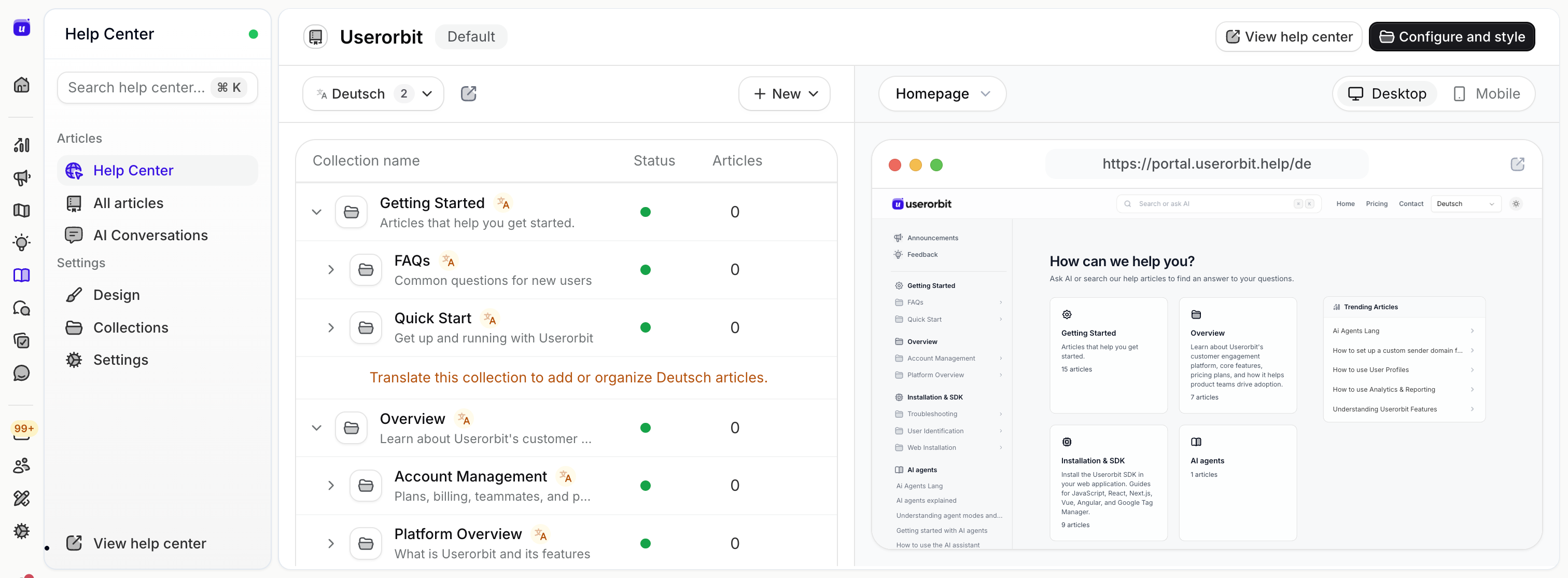Open the Homepage page selector dropdown
Image resolution: width=1568 pixels, height=578 pixels.
[942, 94]
